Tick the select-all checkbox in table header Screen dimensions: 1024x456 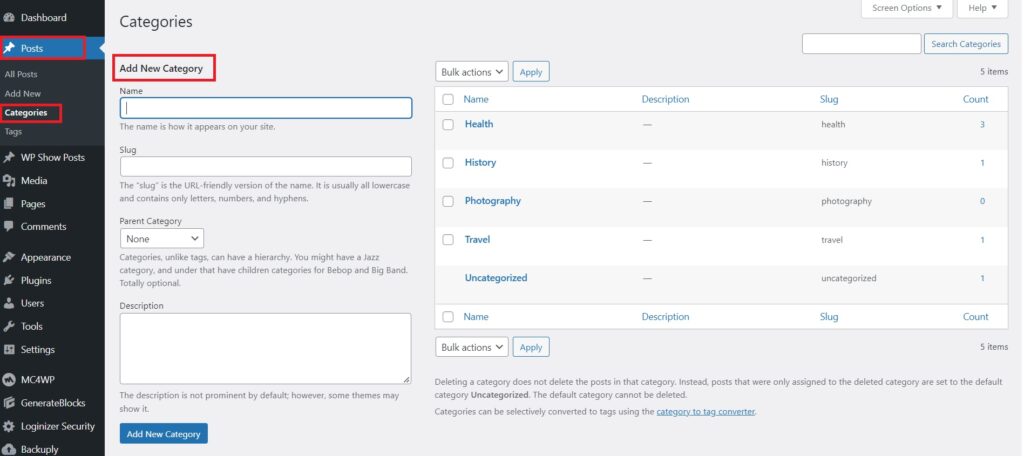tap(448, 99)
